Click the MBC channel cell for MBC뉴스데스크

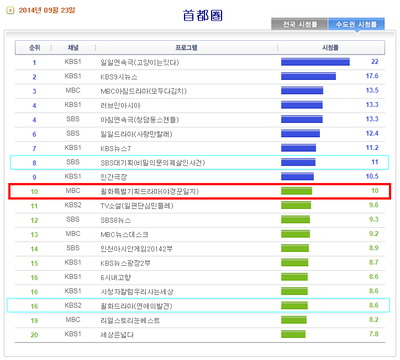pos(73,234)
